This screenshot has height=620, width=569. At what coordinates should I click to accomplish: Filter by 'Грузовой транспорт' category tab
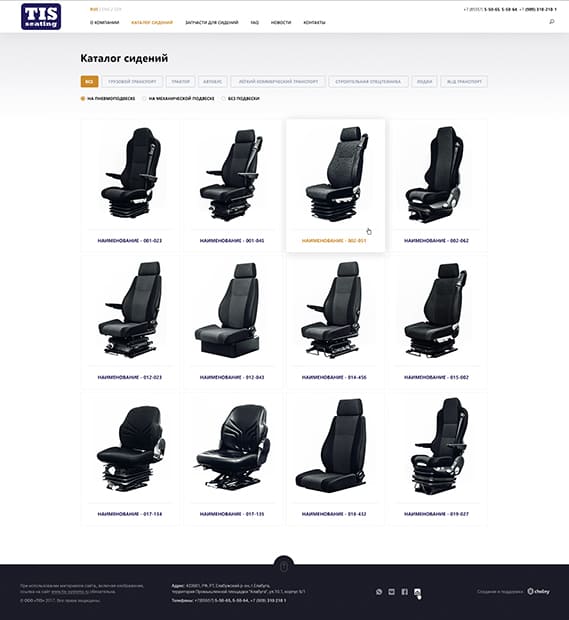pyautogui.click(x=132, y=81)
